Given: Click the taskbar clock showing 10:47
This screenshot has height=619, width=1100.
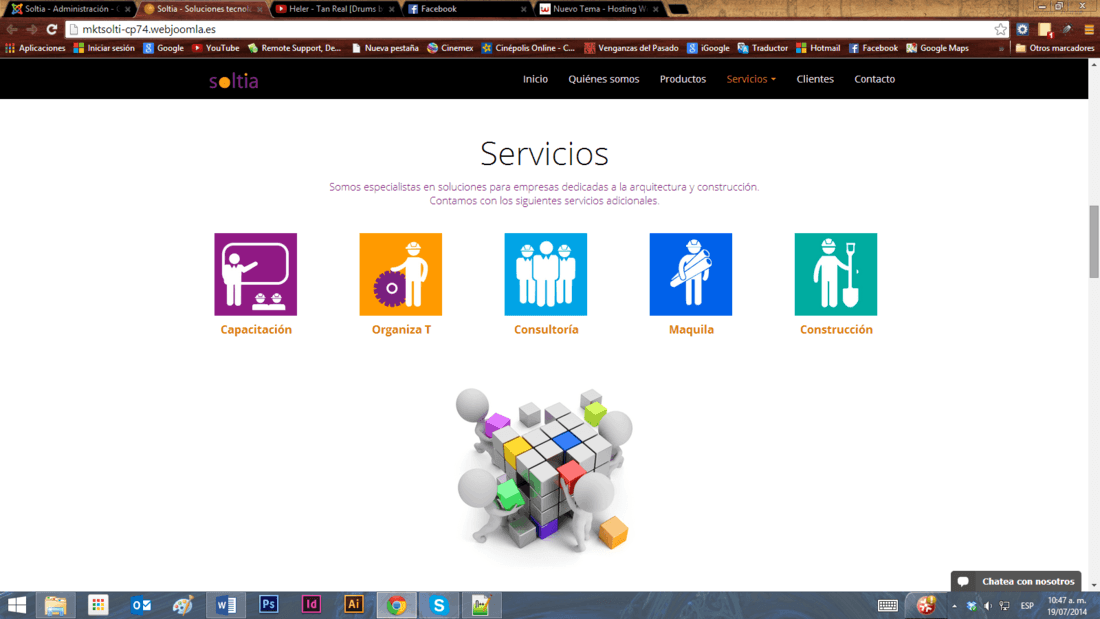Looking at the screenshot, I should [1067, 606].
